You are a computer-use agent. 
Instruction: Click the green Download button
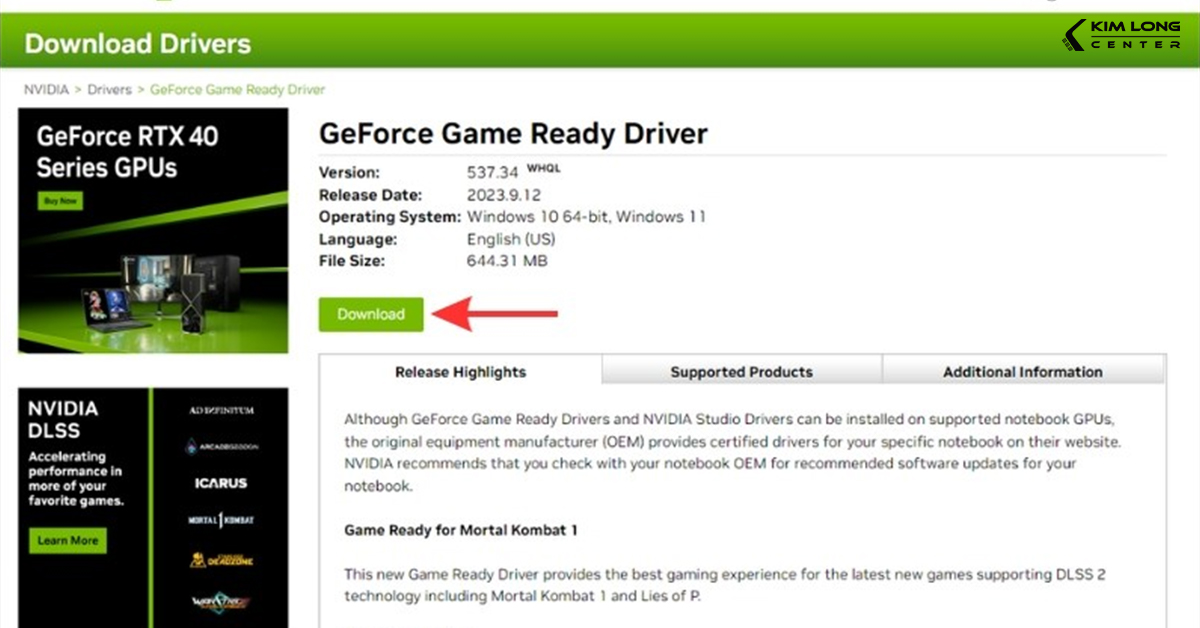(x=371, y=314)
